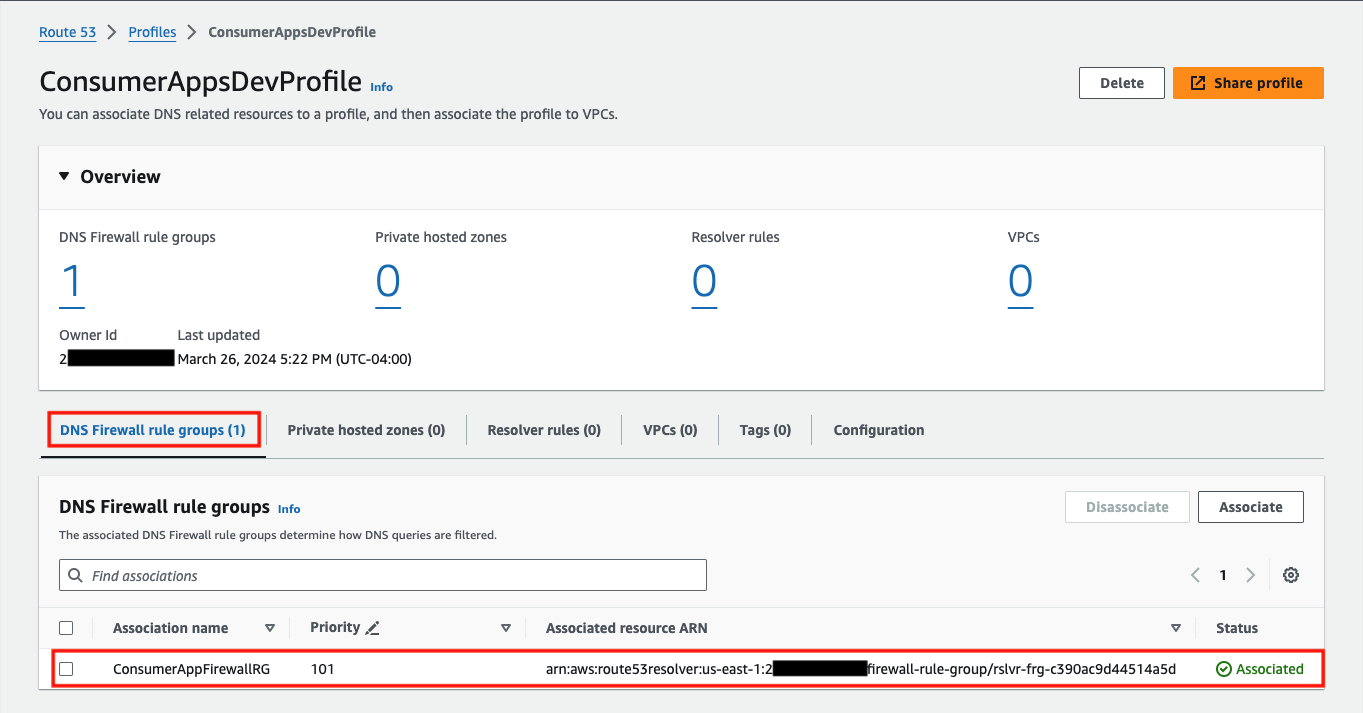Switch to VPCs tab
Image resolution: width=1363 pixels, height=713 pixels.
click(x=670, y=430)
